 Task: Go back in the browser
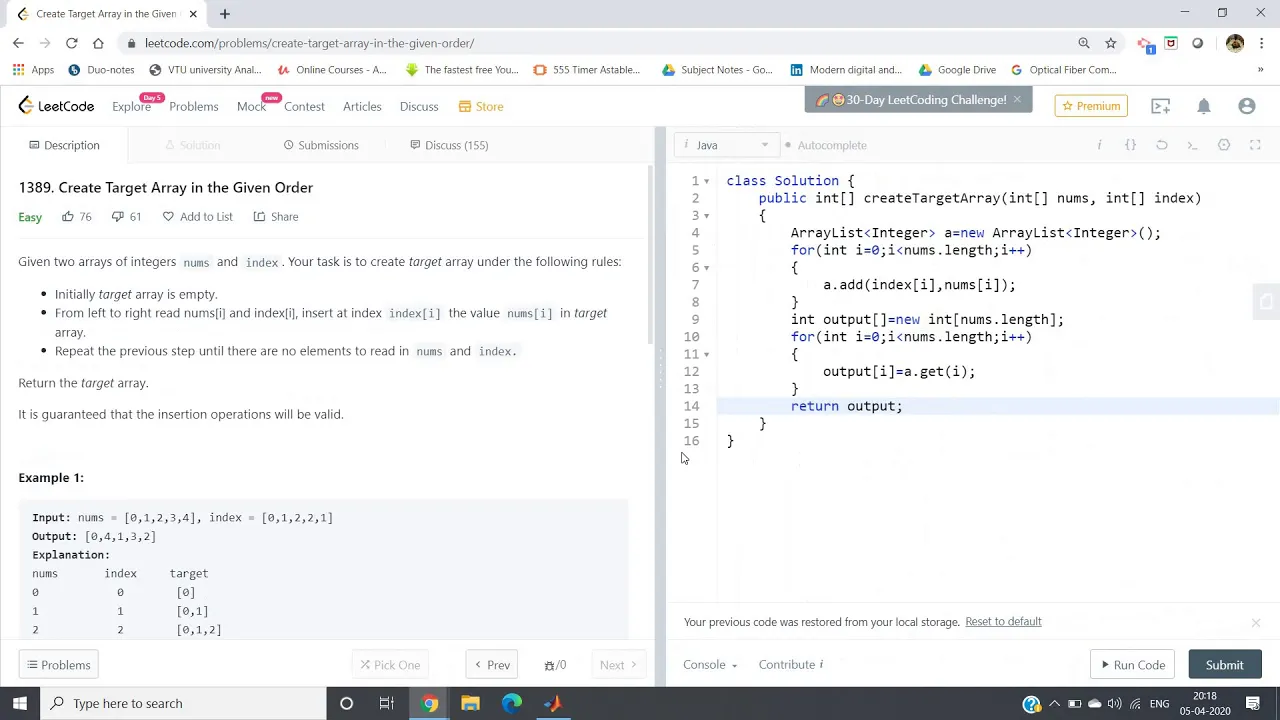[18, 43]
